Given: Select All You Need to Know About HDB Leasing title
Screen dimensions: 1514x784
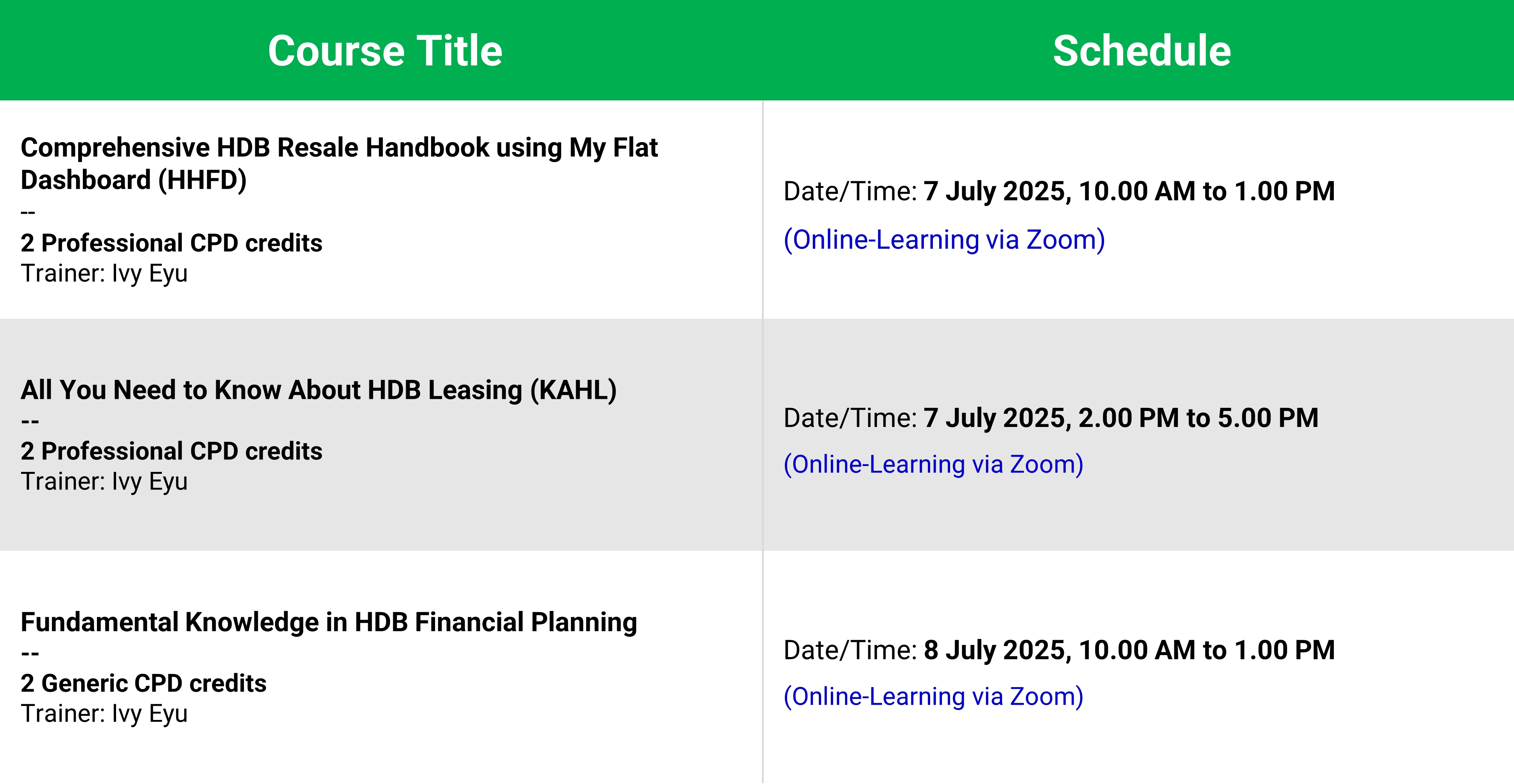Looking at the screenshot, I should (x=319, y=391).
